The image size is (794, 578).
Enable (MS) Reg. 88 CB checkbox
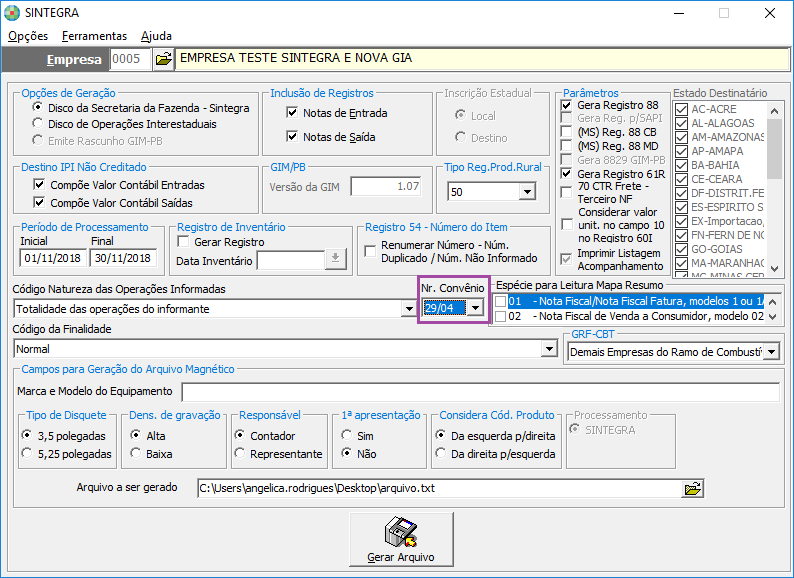567,132
